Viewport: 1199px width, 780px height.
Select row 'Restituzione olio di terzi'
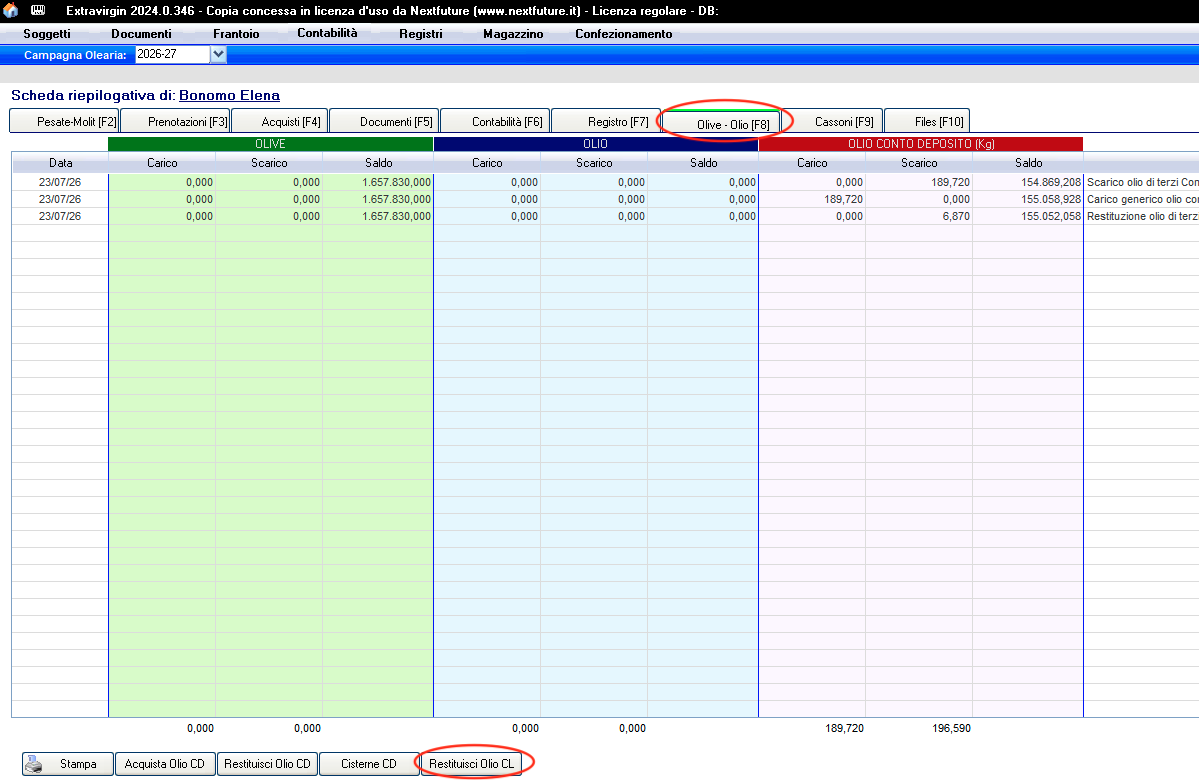tap(606, 216)
